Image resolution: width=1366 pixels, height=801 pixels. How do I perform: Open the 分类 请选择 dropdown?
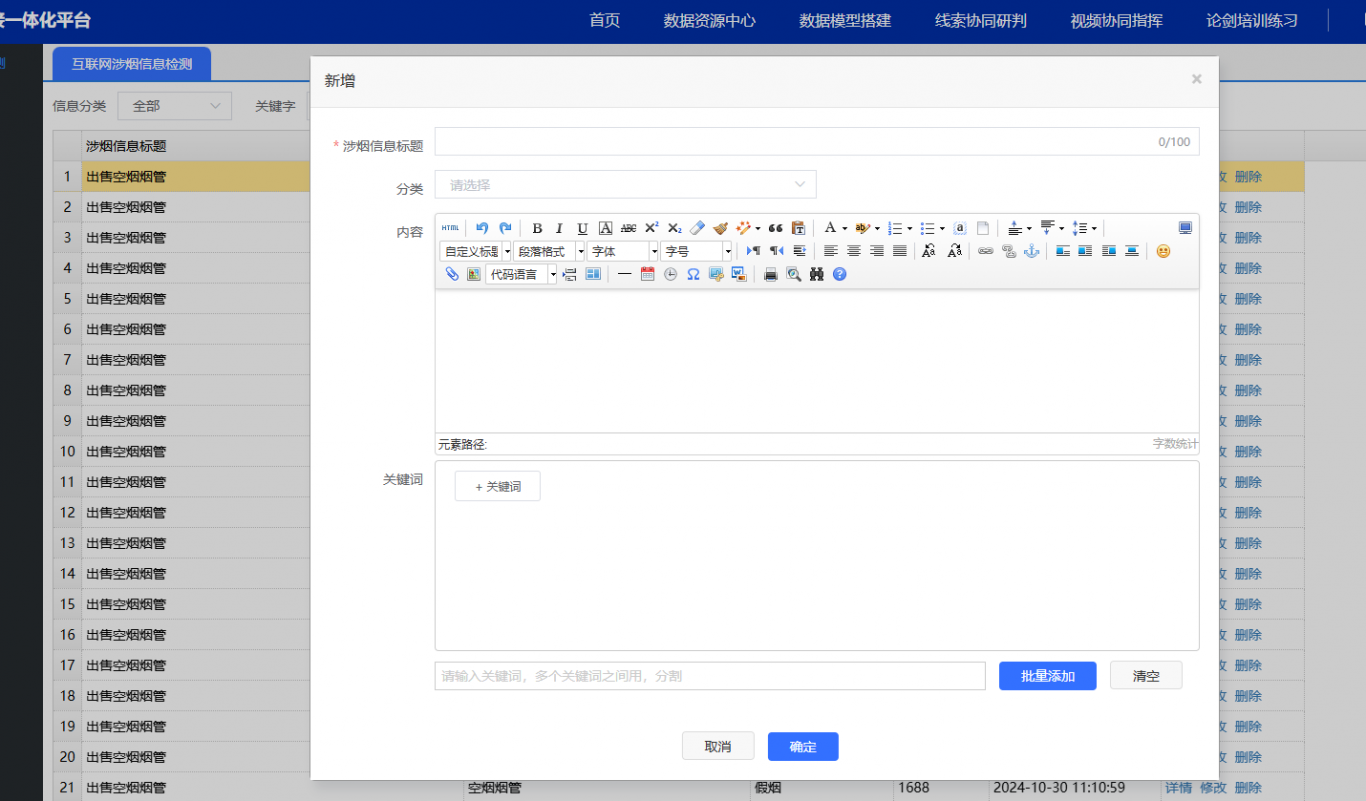(626, 185)
